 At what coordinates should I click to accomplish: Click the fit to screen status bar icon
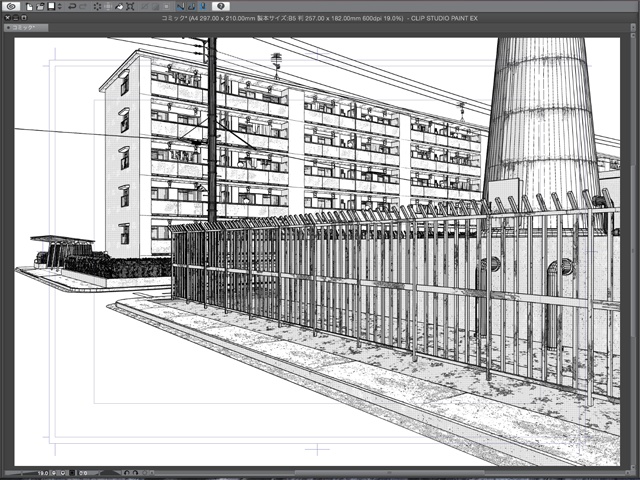72,473
